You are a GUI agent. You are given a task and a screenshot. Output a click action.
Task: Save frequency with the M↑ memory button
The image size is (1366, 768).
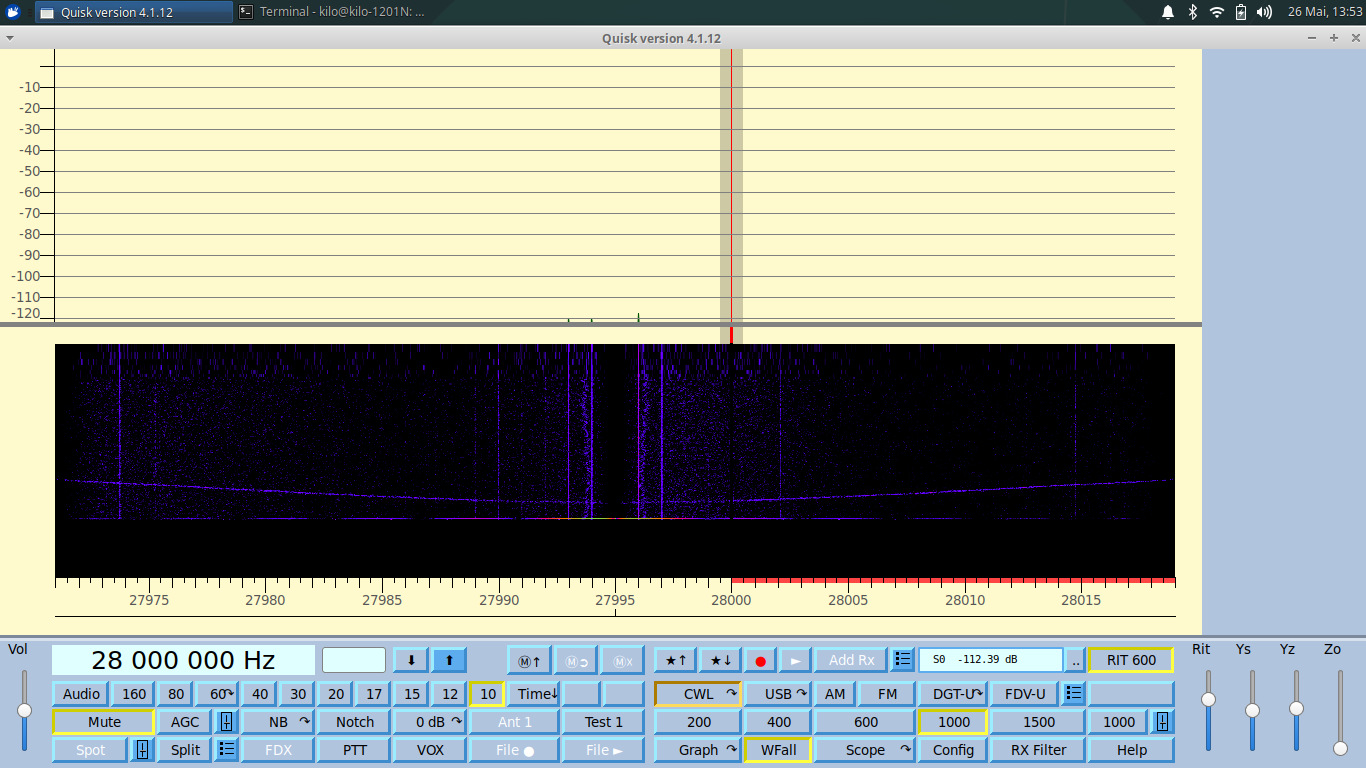[x=530, y=660]
